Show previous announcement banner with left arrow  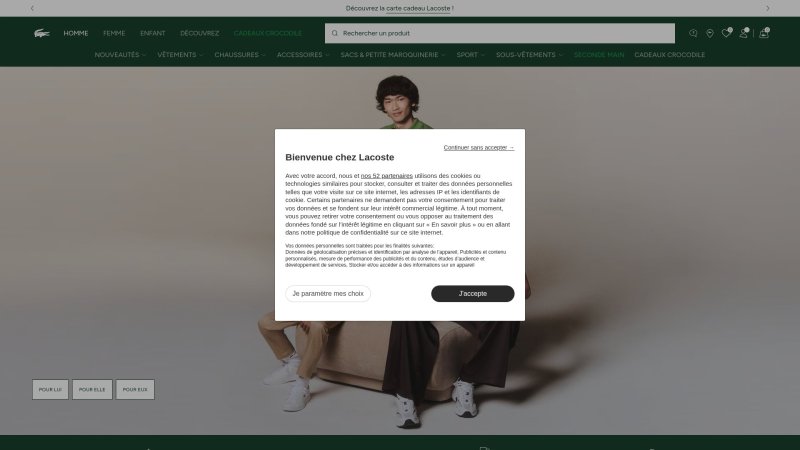(x=32, y=8)
